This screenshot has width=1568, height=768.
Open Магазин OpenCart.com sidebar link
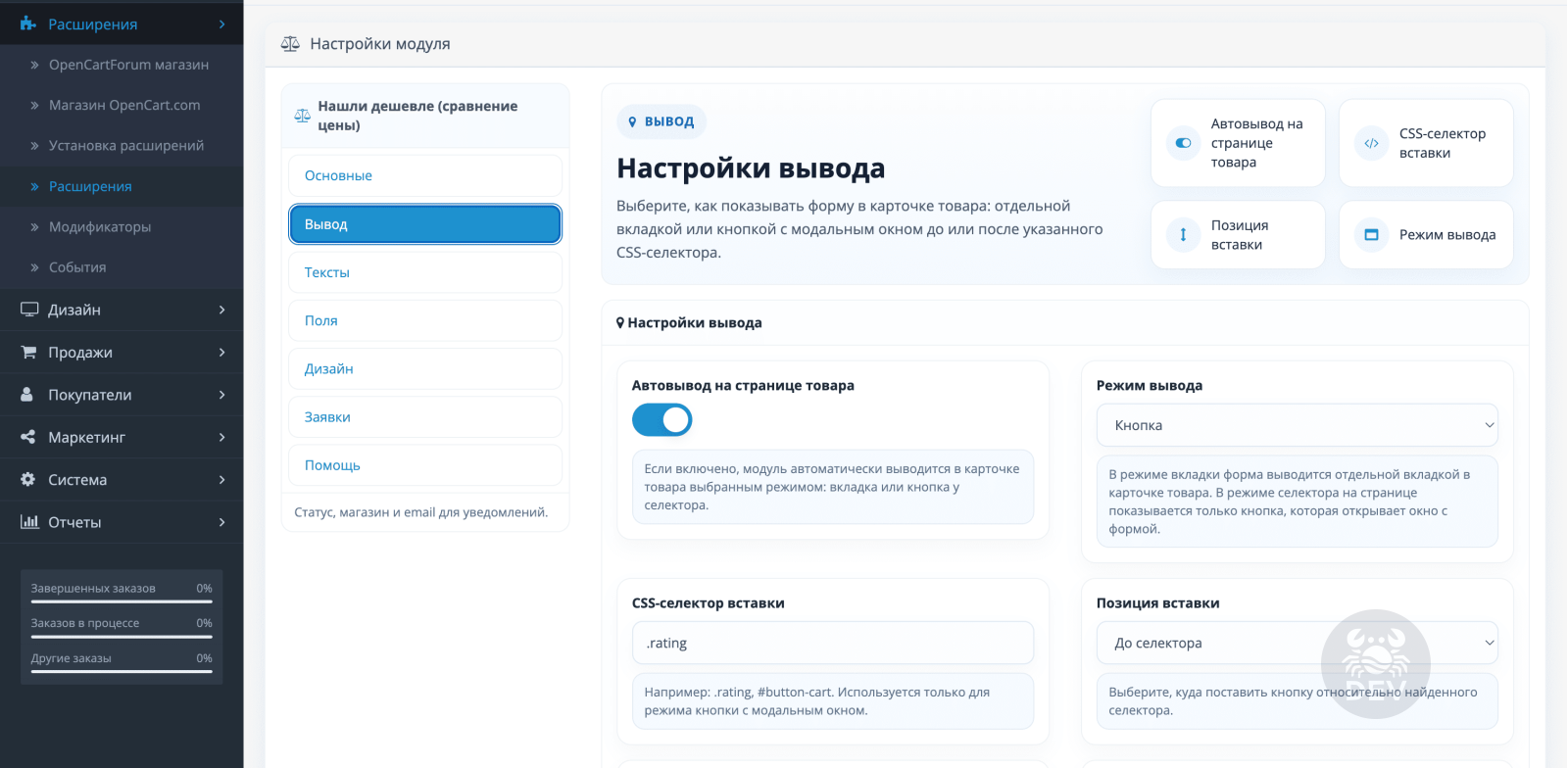(124, 105)
